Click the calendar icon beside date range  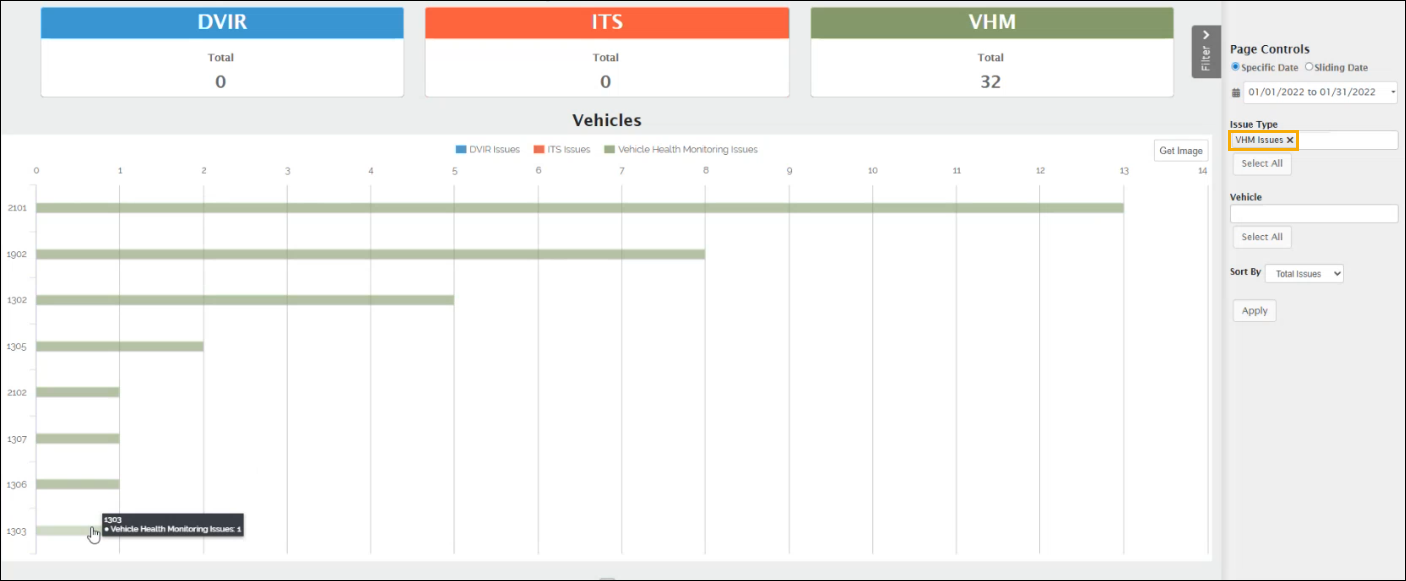[x=1235, y=92]
